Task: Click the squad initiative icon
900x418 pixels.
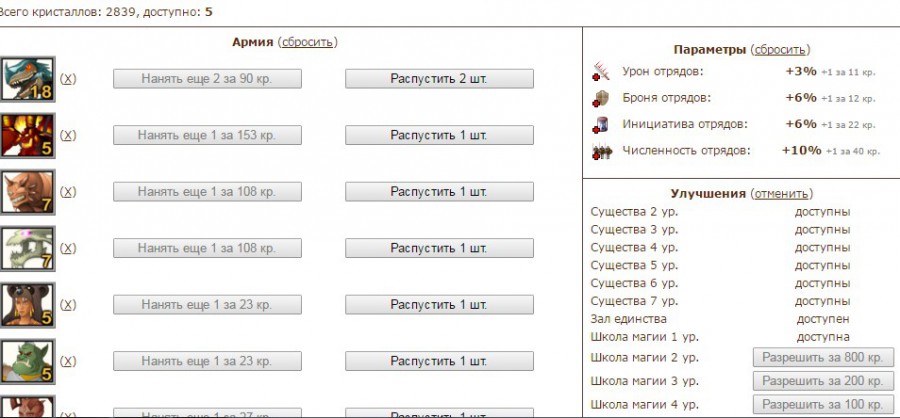Action: click(602, 125)
